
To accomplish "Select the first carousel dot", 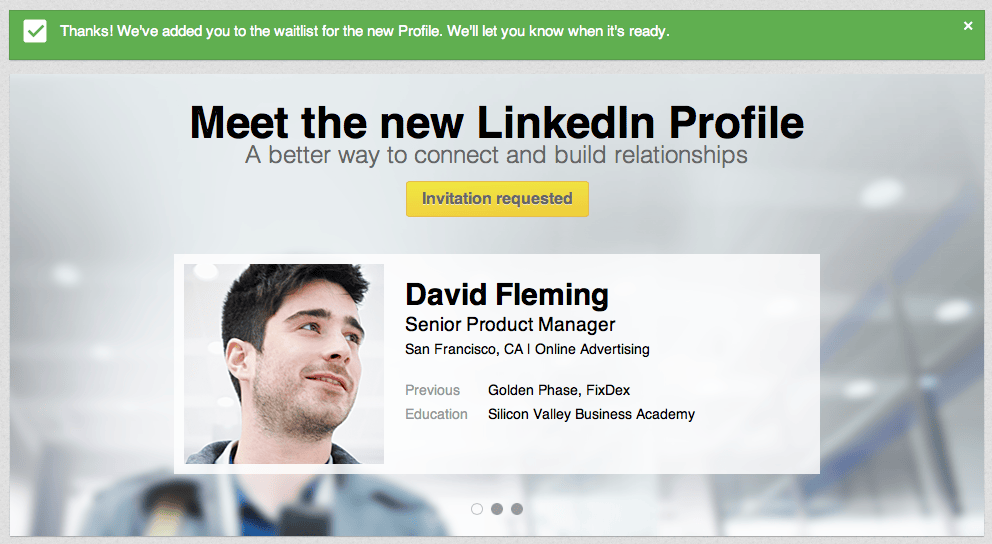I will 477,509.
